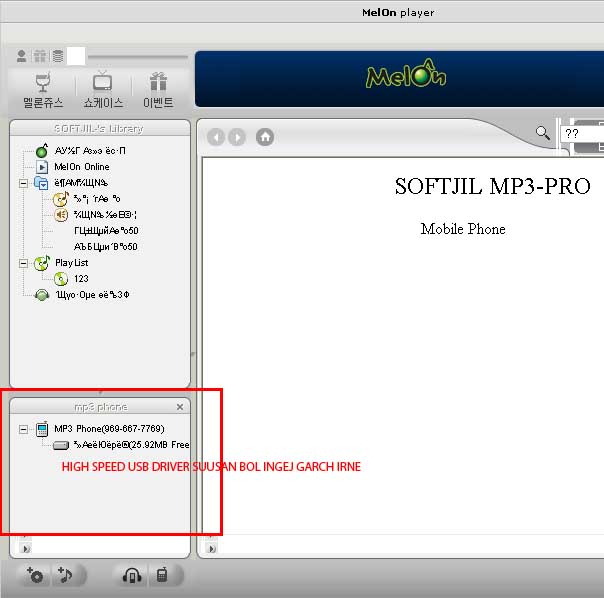Click the home button
The image size is (604, 598).
tap(265, 137)
